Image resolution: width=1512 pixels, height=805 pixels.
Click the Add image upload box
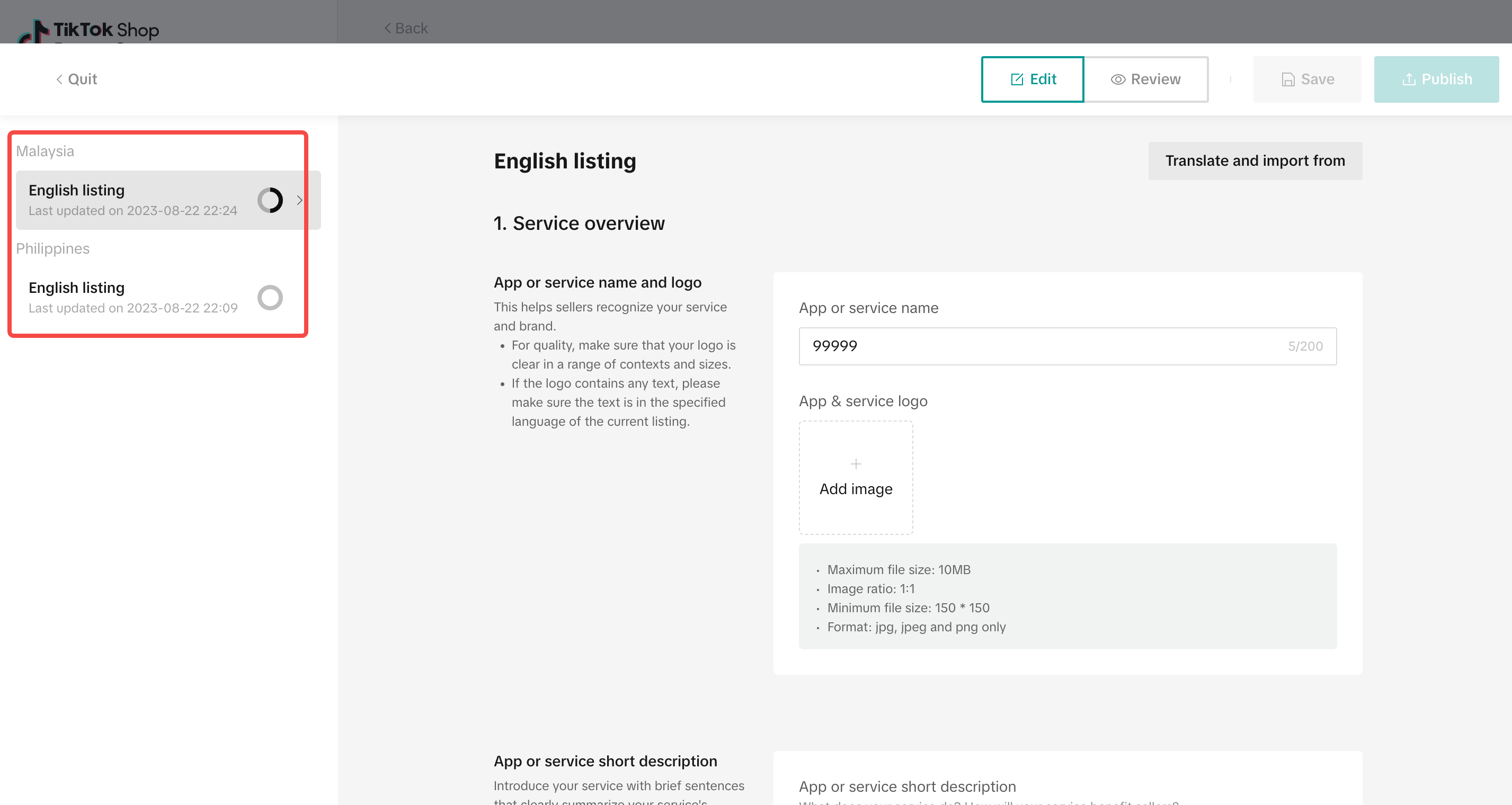[x=856, y=478]
